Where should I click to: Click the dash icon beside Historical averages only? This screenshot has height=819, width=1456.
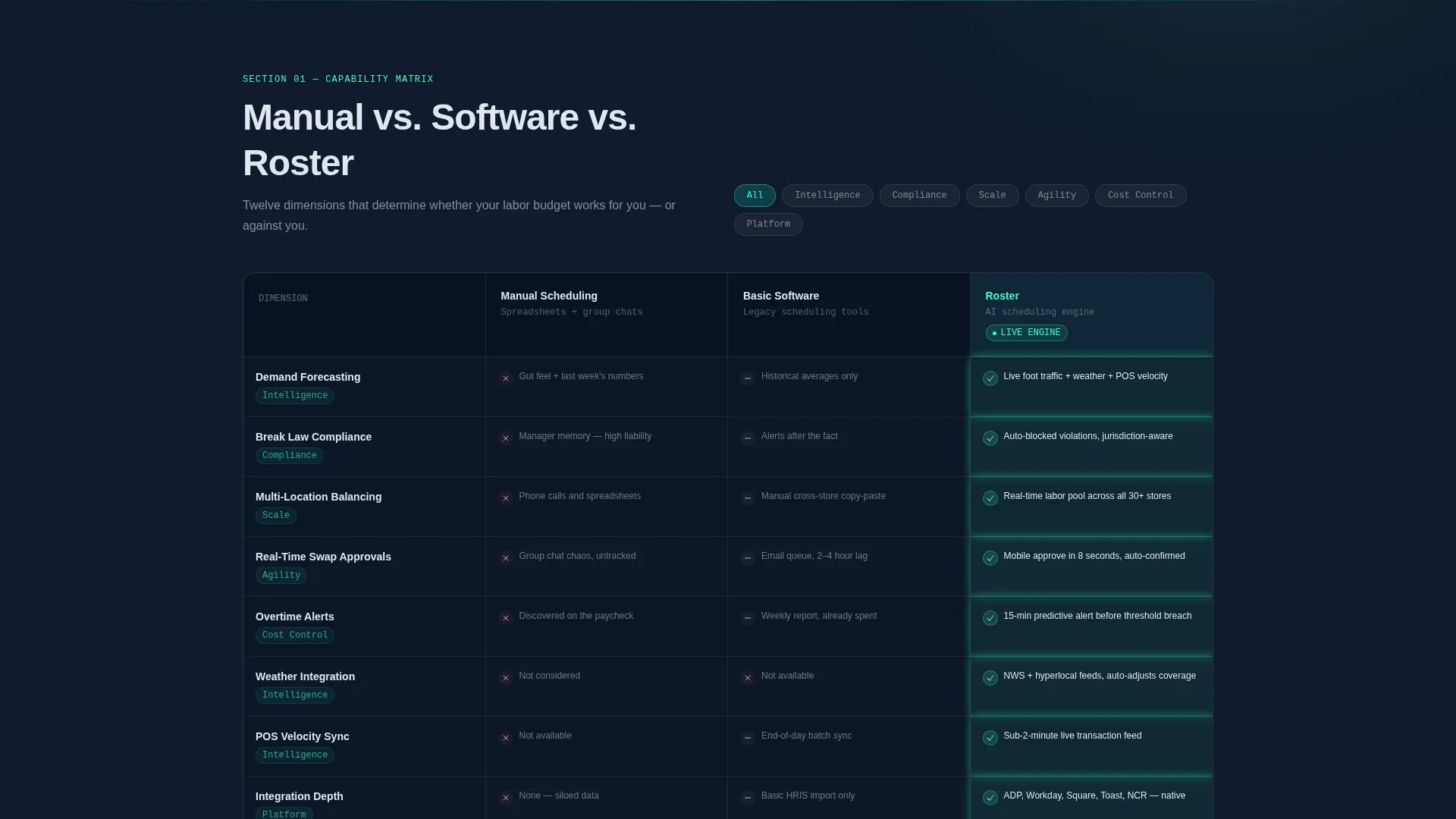[x=748, y=378]
